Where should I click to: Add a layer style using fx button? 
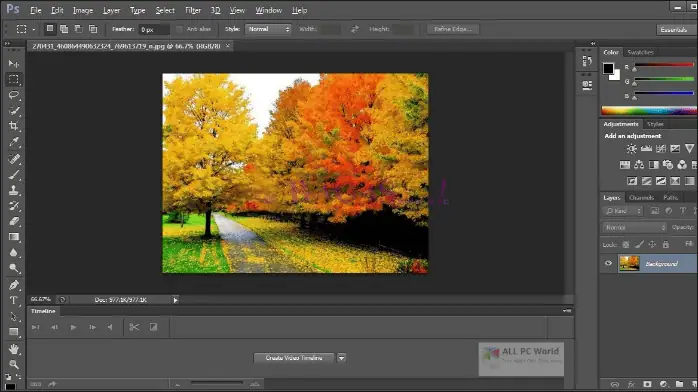(x=631, y=384)
